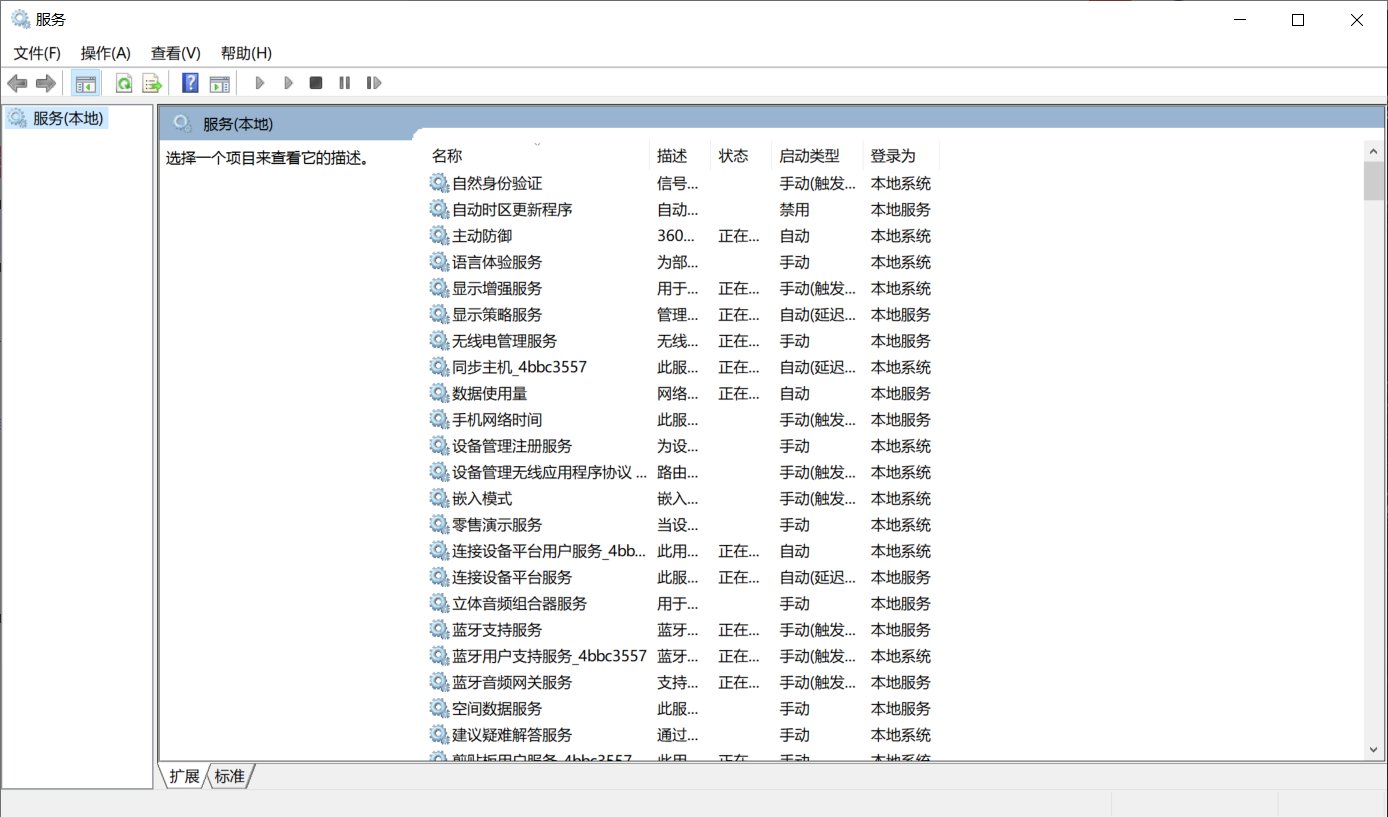Click the scrollbar up arrow in services list
Screen dimensions: 1388x817
coord(1374,151)
